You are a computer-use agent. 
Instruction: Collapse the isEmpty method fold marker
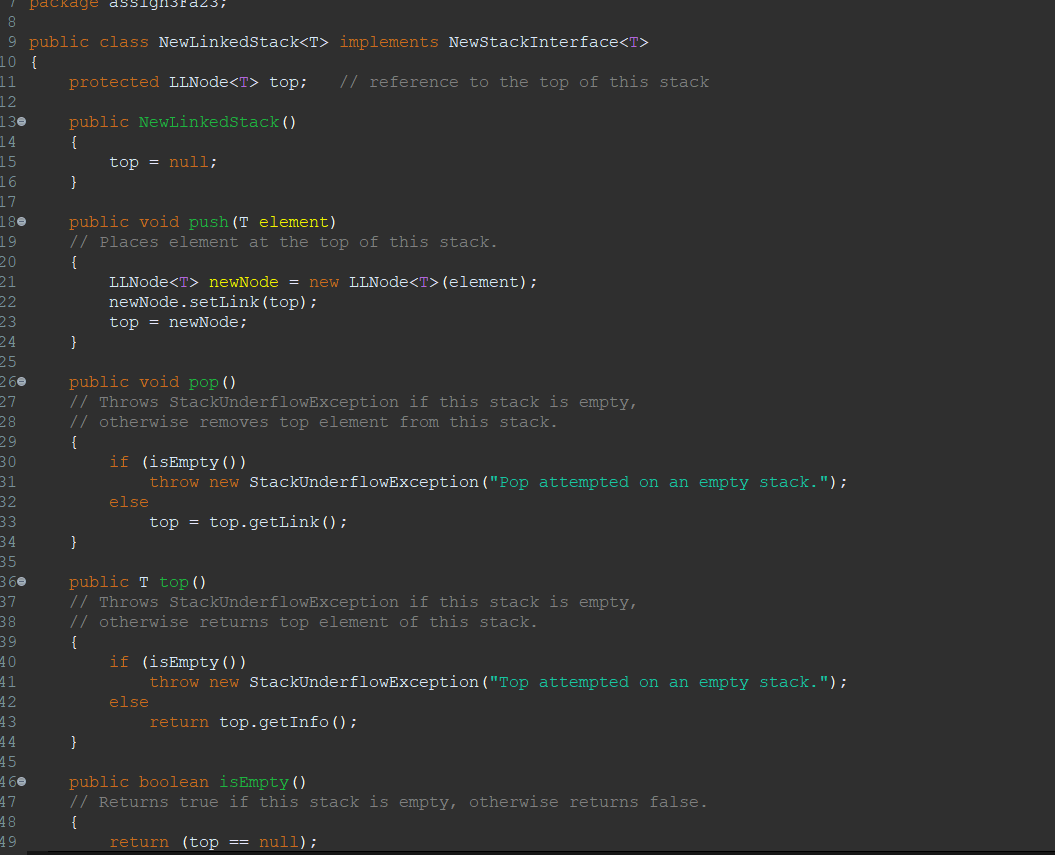tap(20, 781)
